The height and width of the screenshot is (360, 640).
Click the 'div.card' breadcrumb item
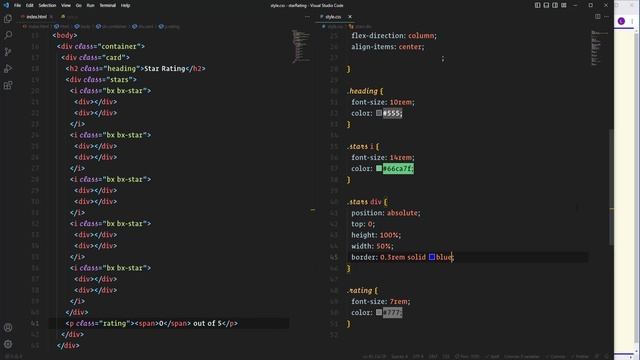[x=142, y=27]
